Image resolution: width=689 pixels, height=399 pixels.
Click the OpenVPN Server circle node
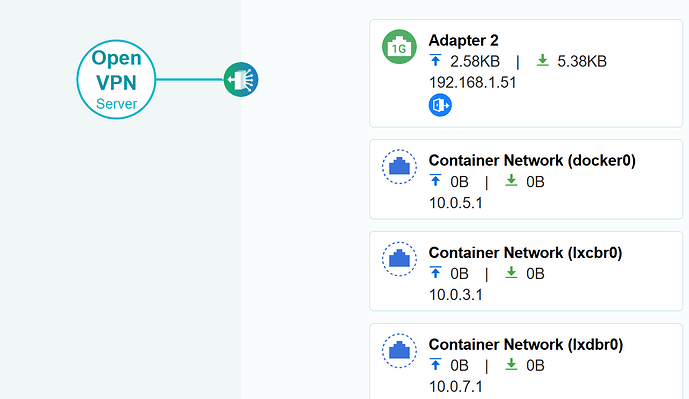(116, 80)
